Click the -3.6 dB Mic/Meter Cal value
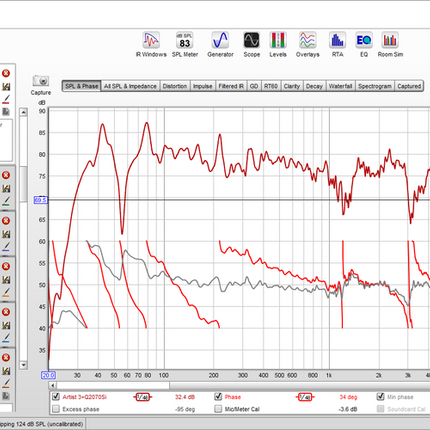This screenshot has width=430, height=430. [x=348, y=409]
